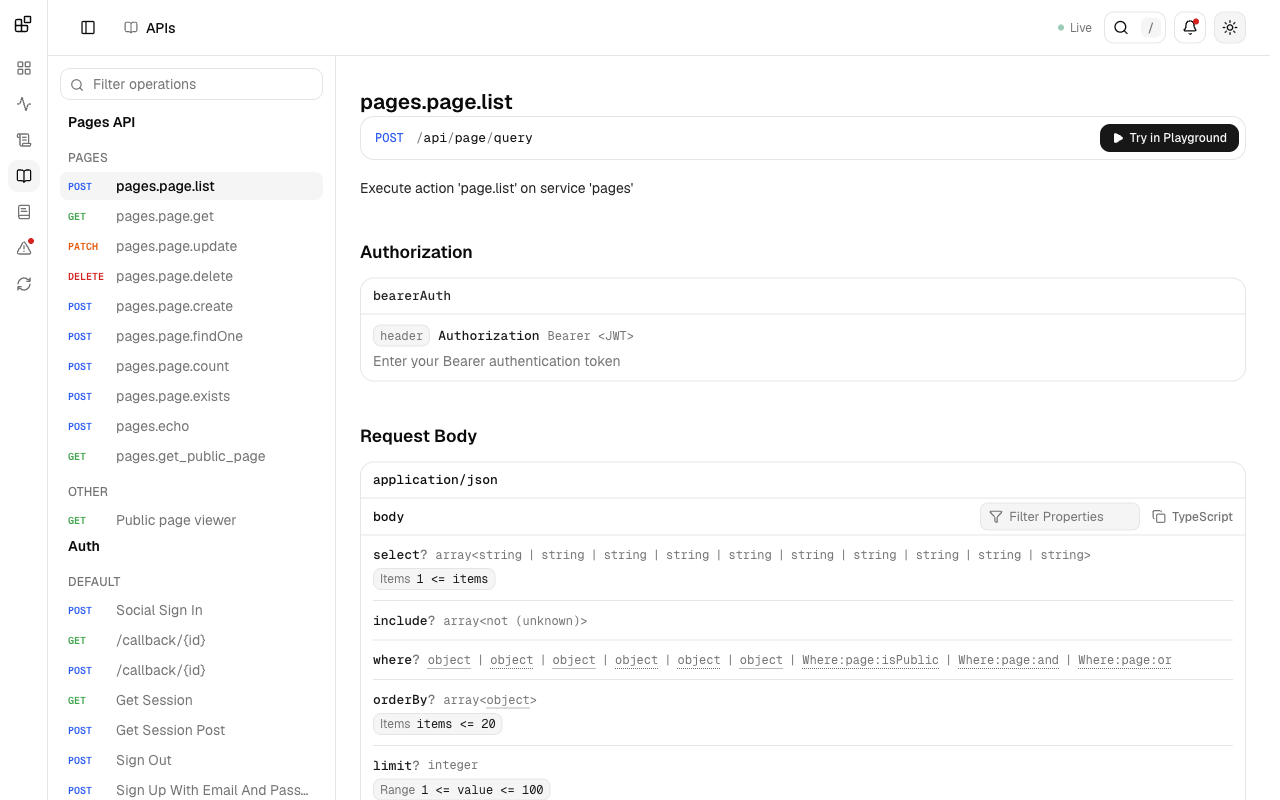Open the notifications bell
1280x800 pixels.
pos(1190,28)
